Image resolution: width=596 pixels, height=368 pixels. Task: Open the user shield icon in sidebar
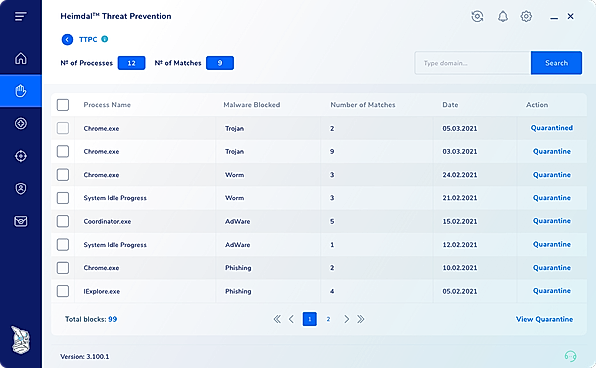pyautogui.click(x=21, y=188)
